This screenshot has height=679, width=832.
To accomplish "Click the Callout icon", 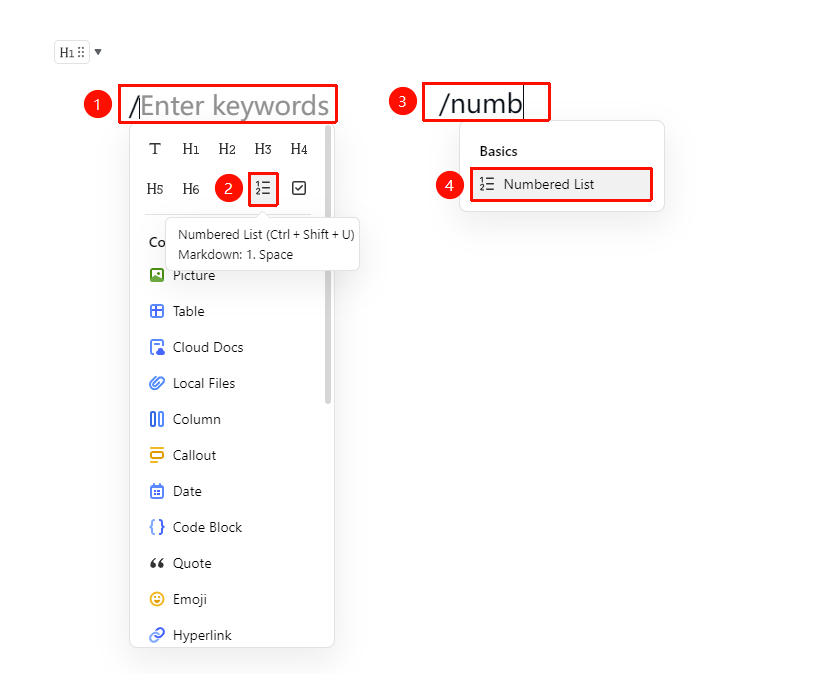I will click(157, 455).
